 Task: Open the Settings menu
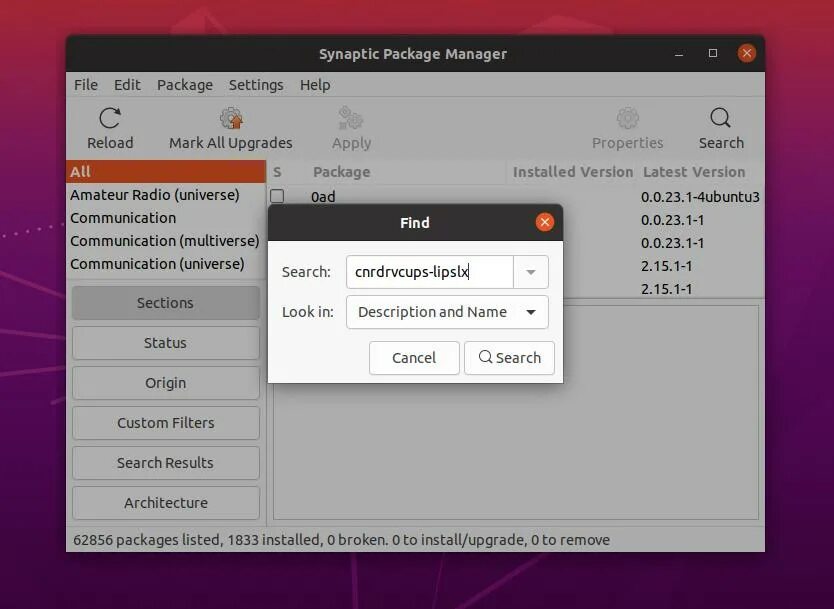(x=256, y=85)
